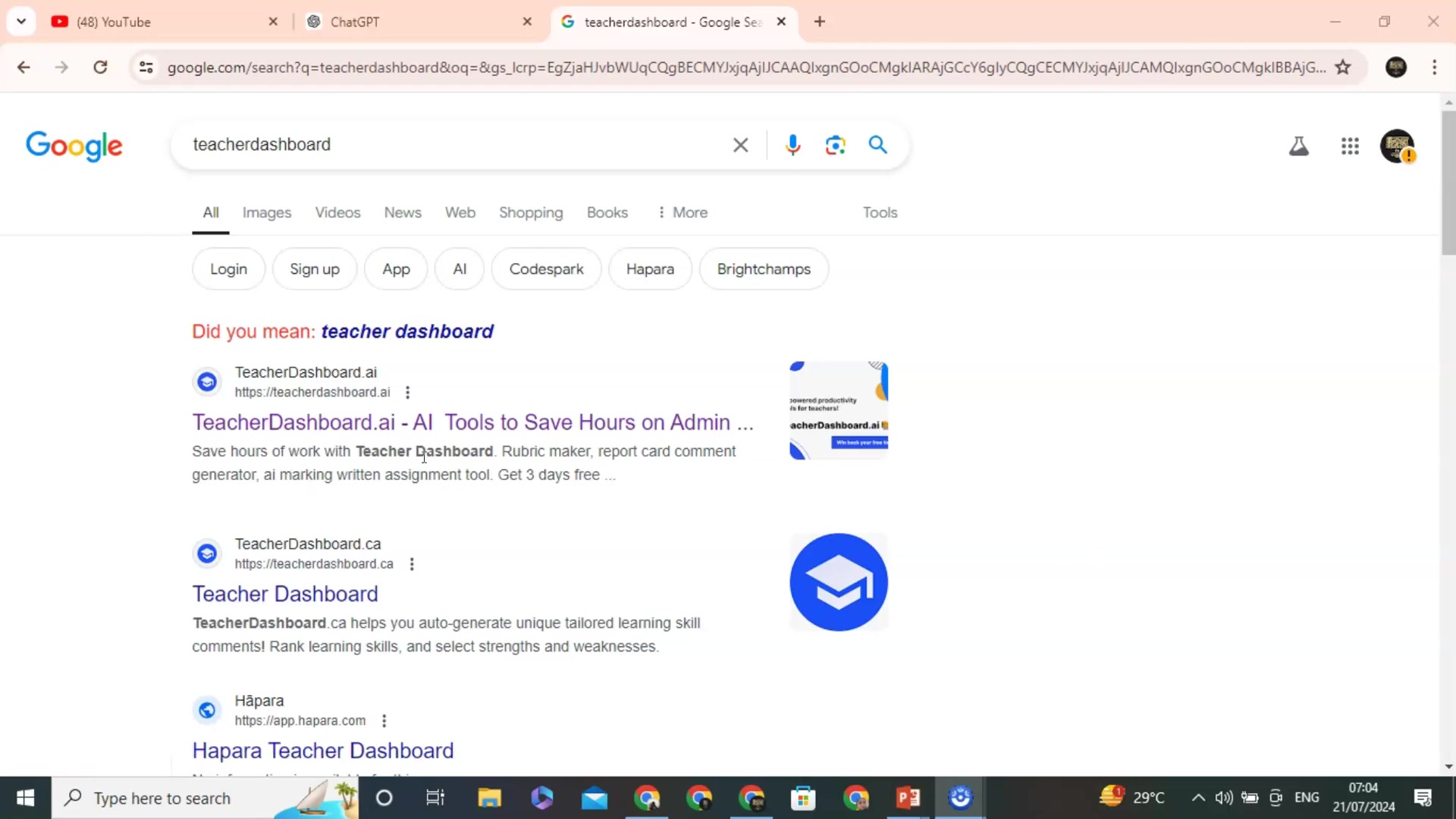
Task: Open PowerPoint from taskbar
Action: click(x=908, y=798)
